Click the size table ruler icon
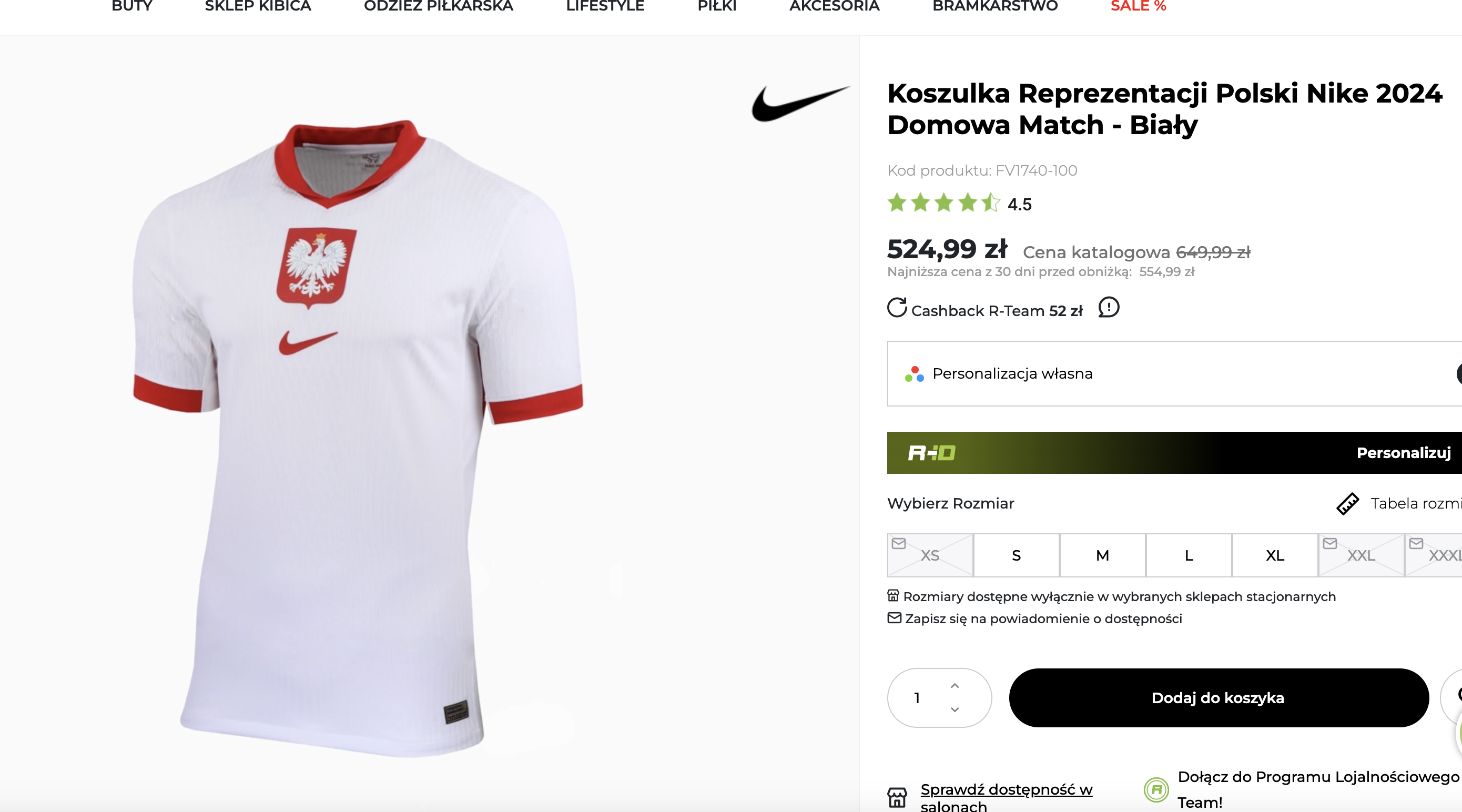The height and width of the screenshot is (812, 1462). tap(1347, 503)
